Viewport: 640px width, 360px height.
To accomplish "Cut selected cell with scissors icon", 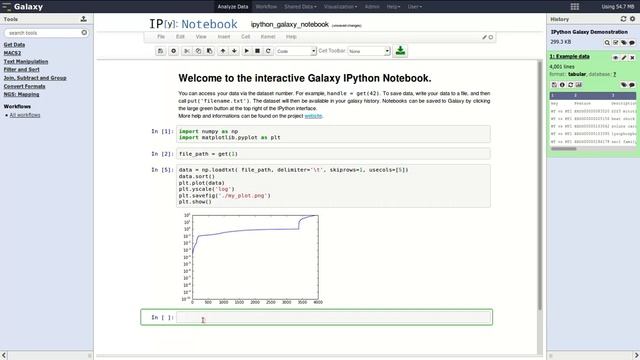I will click(x=187, y=51).
